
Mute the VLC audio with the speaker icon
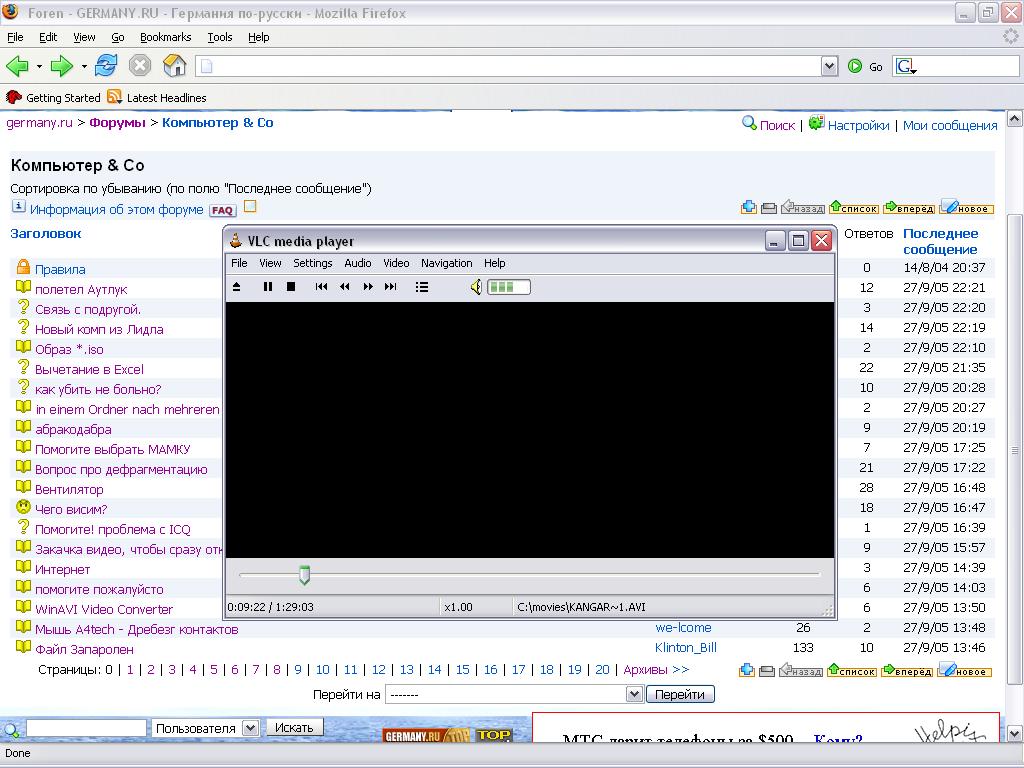point(476,287)
